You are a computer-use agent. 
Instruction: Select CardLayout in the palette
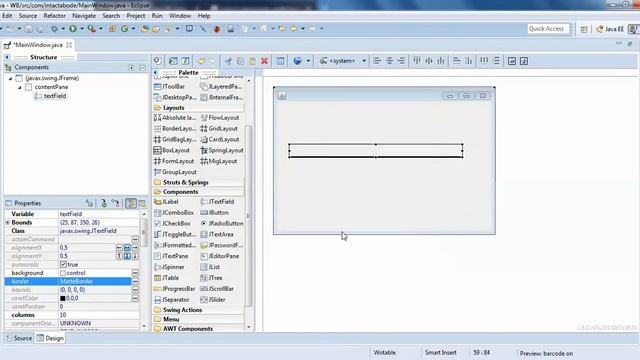point(220,140)
